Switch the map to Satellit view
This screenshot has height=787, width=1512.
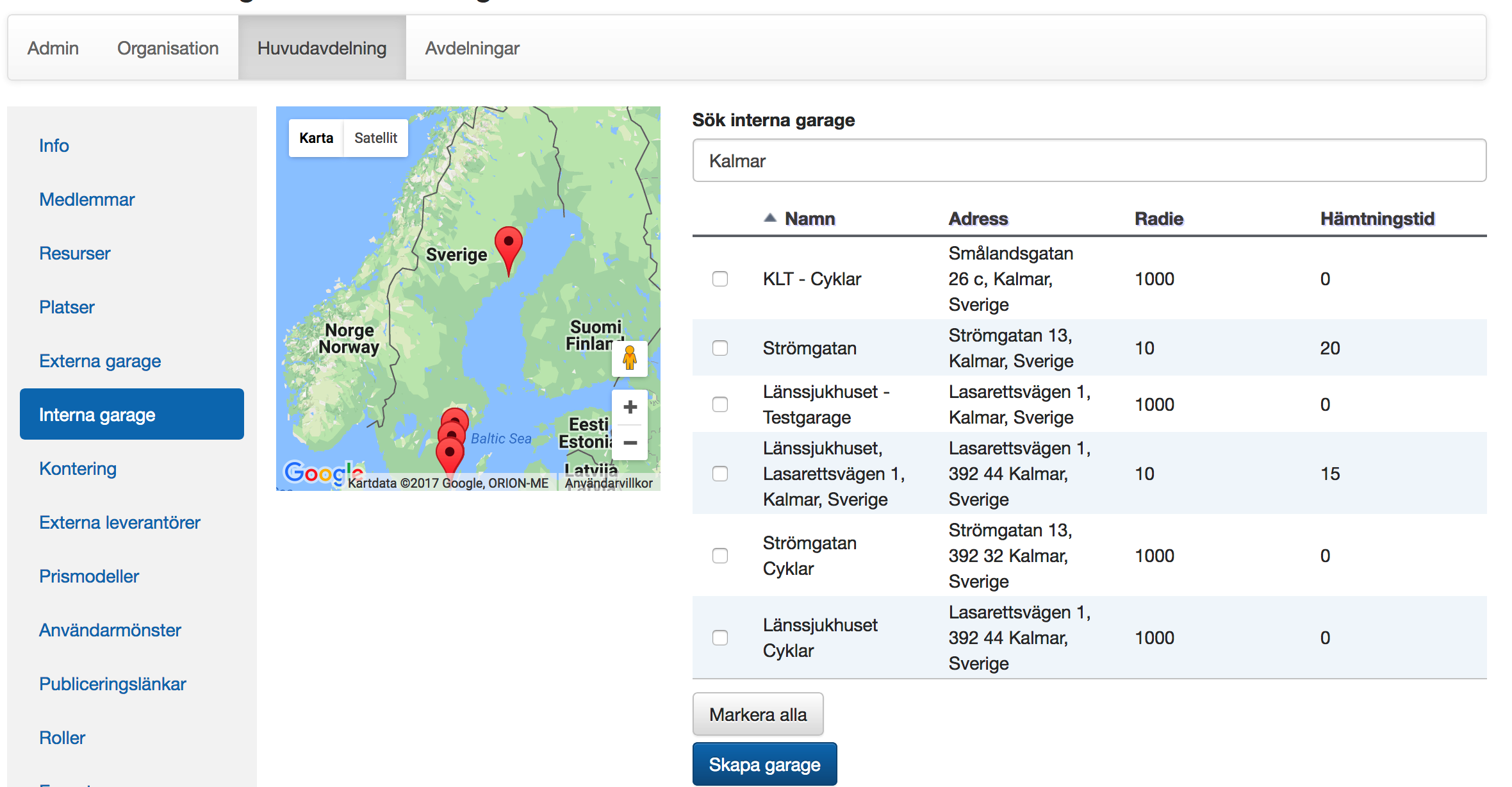pos(375,138)
